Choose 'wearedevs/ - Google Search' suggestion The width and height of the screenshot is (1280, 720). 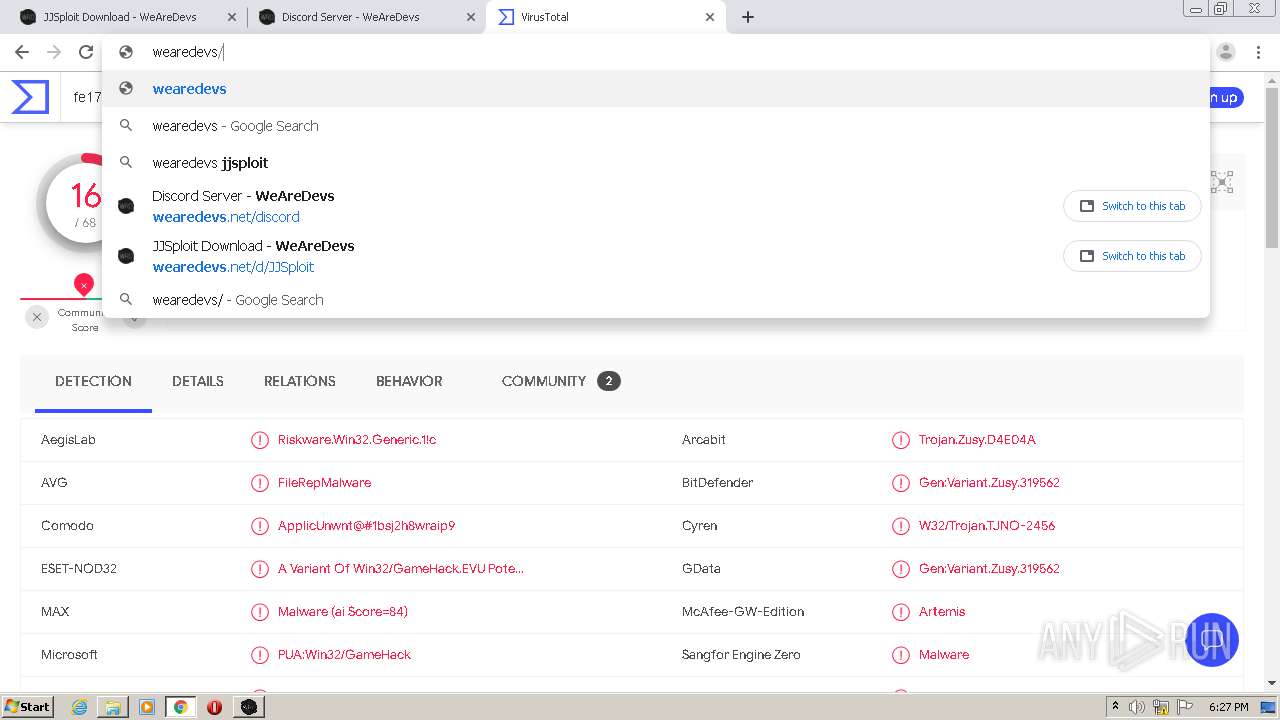[656, 300]
